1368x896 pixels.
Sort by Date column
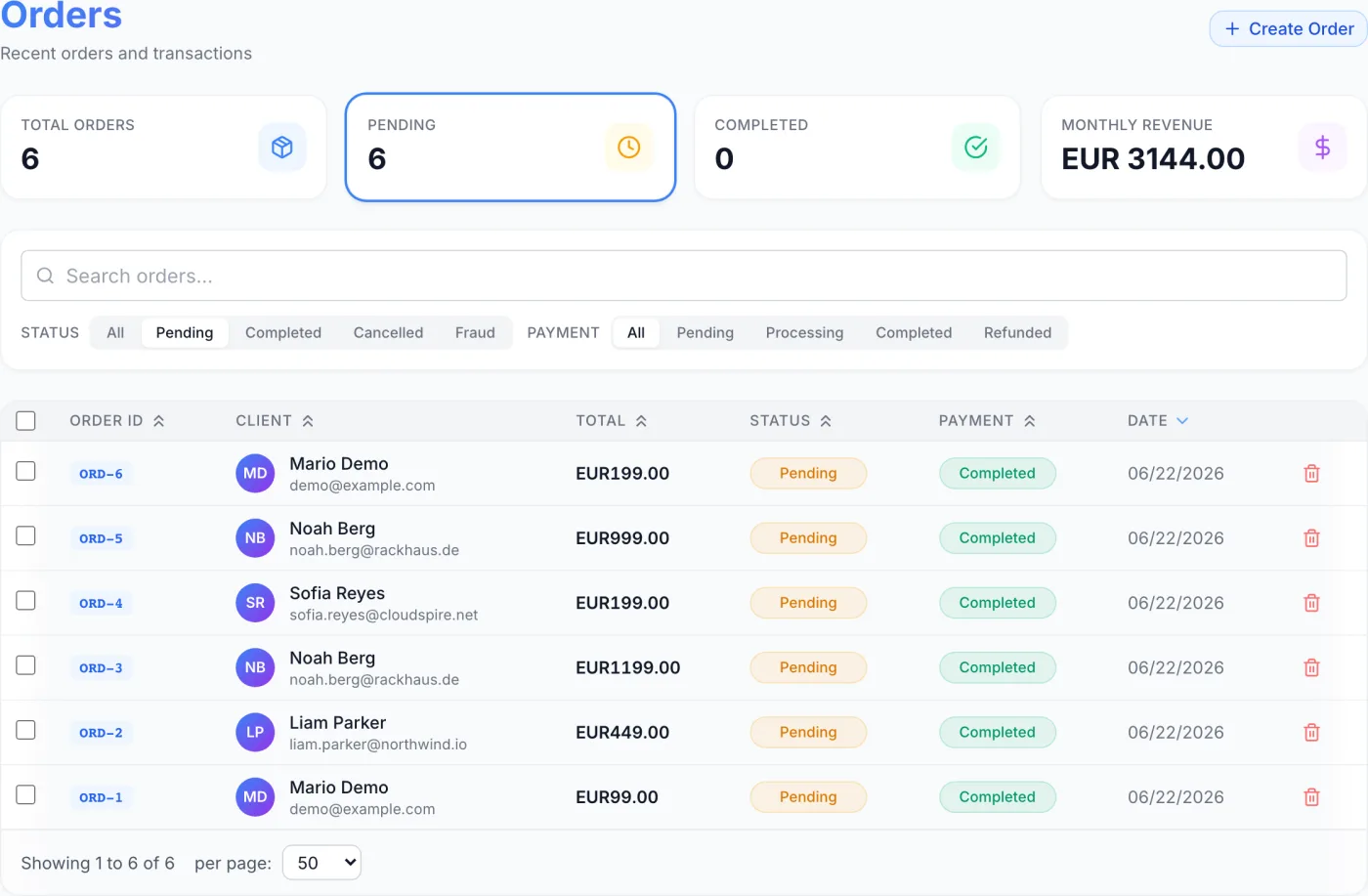(x=1158, y=421)
